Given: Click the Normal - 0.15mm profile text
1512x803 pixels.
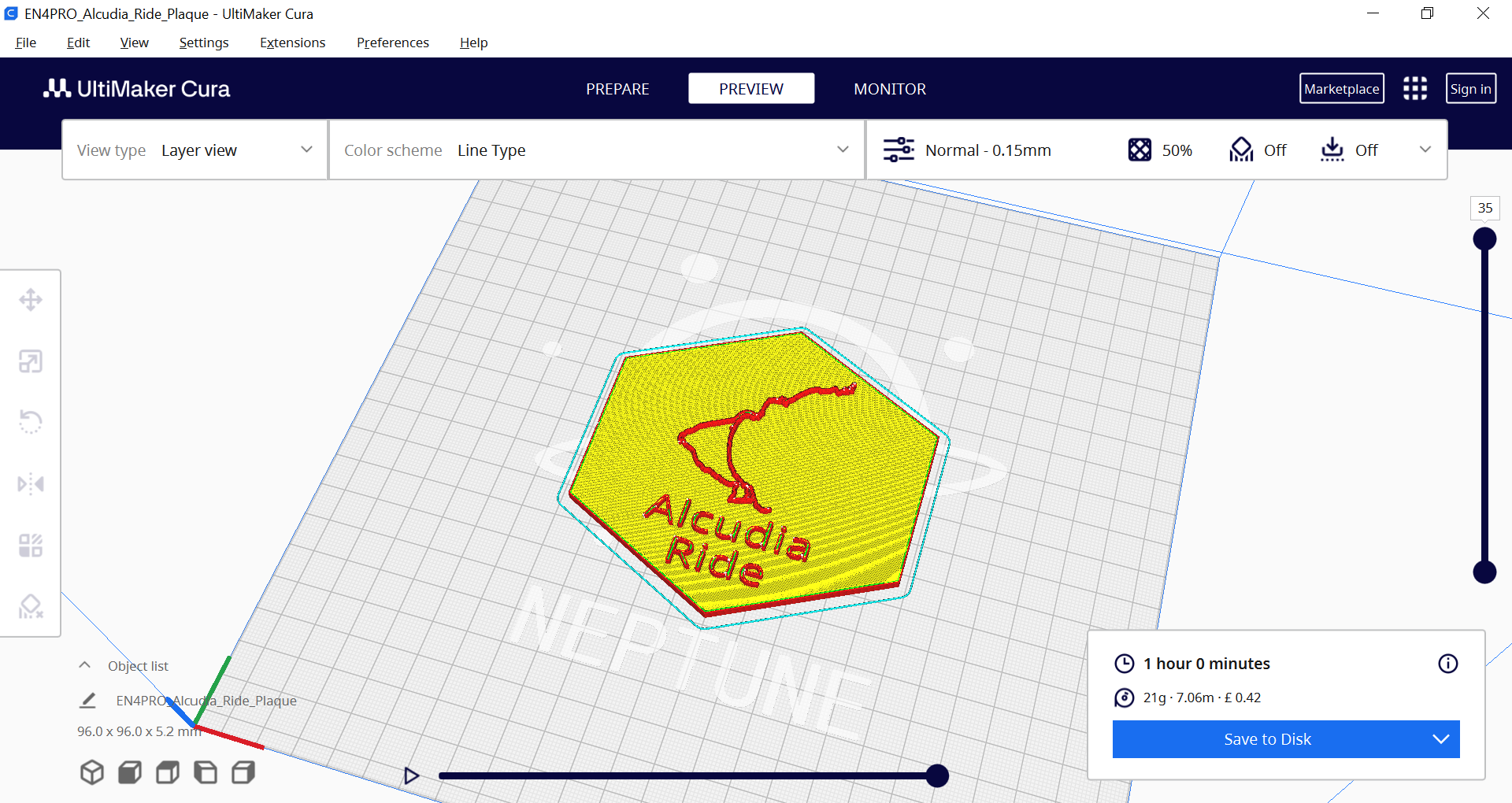Looking at the screenshot, I should coord(988,150).
